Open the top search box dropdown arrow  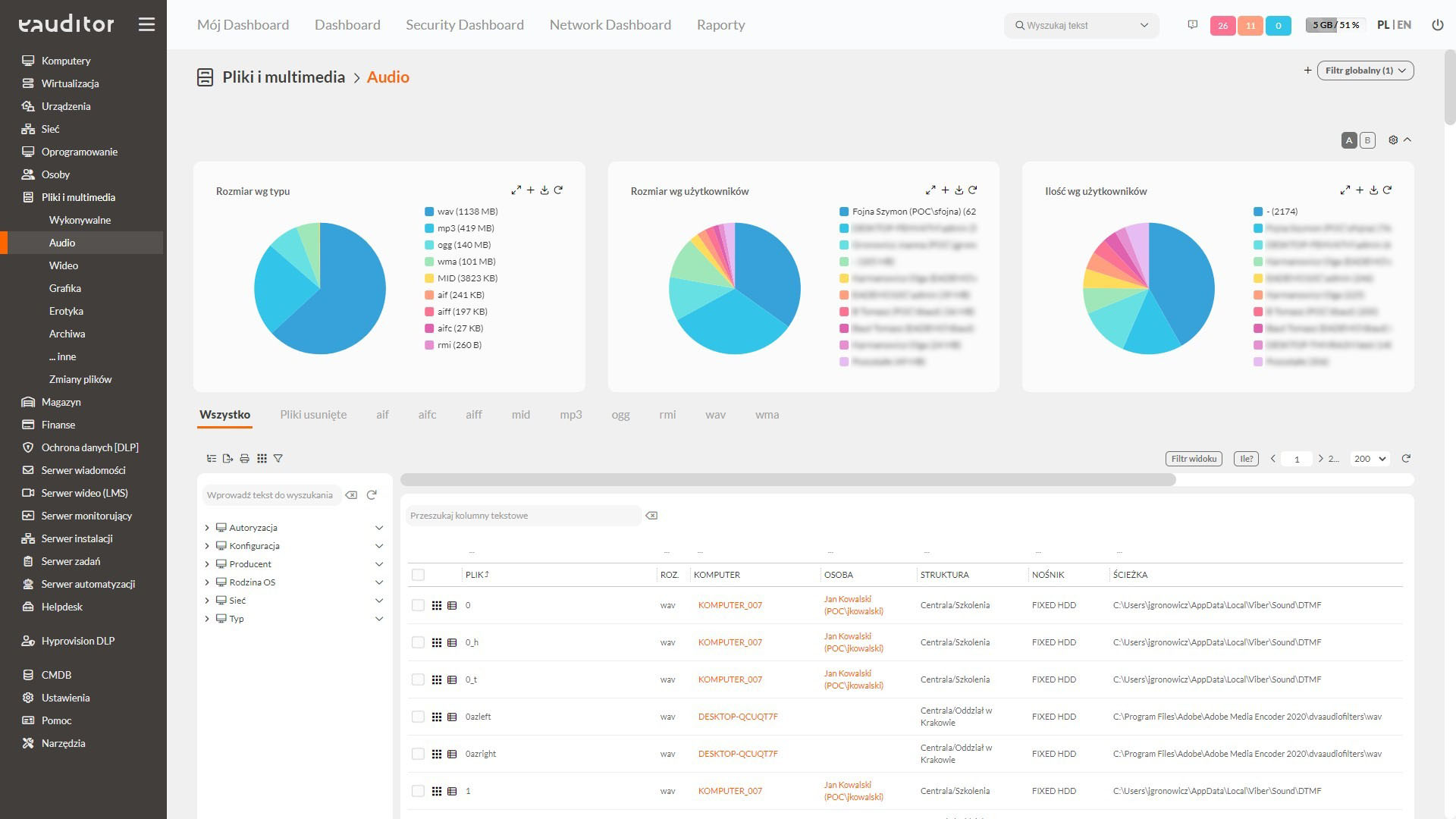point(1144,25)
